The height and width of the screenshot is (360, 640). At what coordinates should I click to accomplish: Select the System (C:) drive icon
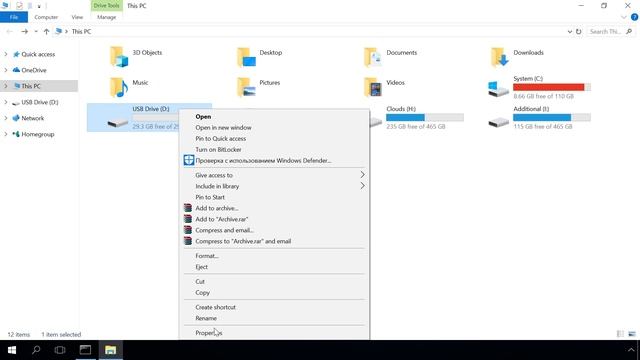[x=498, y=89]
